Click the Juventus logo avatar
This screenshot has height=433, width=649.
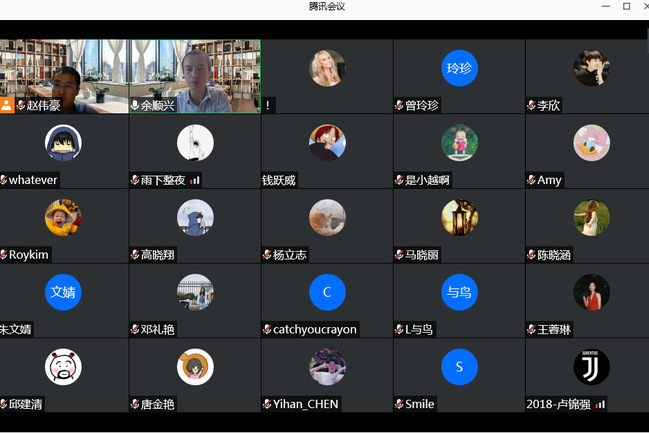tap(591, 367)
